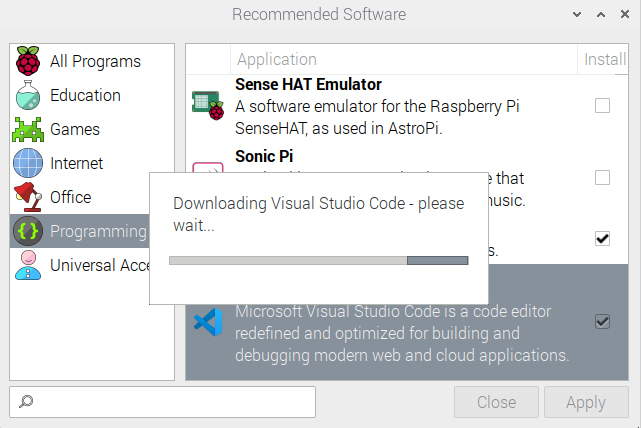Select the Programming category
Viewport: 641px width, 428px height.
(80, 231)
